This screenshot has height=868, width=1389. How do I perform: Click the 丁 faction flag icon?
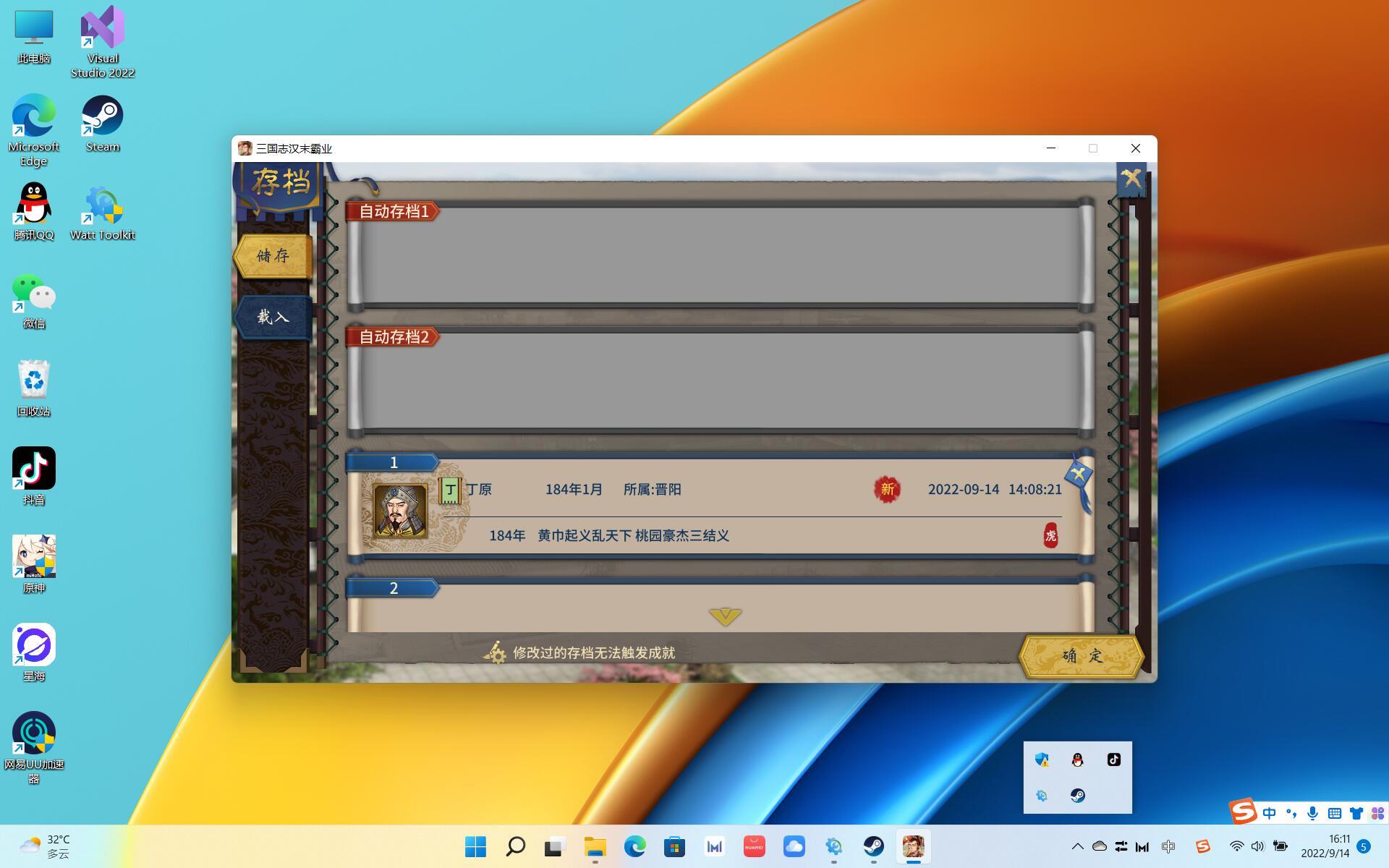point(450,490)
